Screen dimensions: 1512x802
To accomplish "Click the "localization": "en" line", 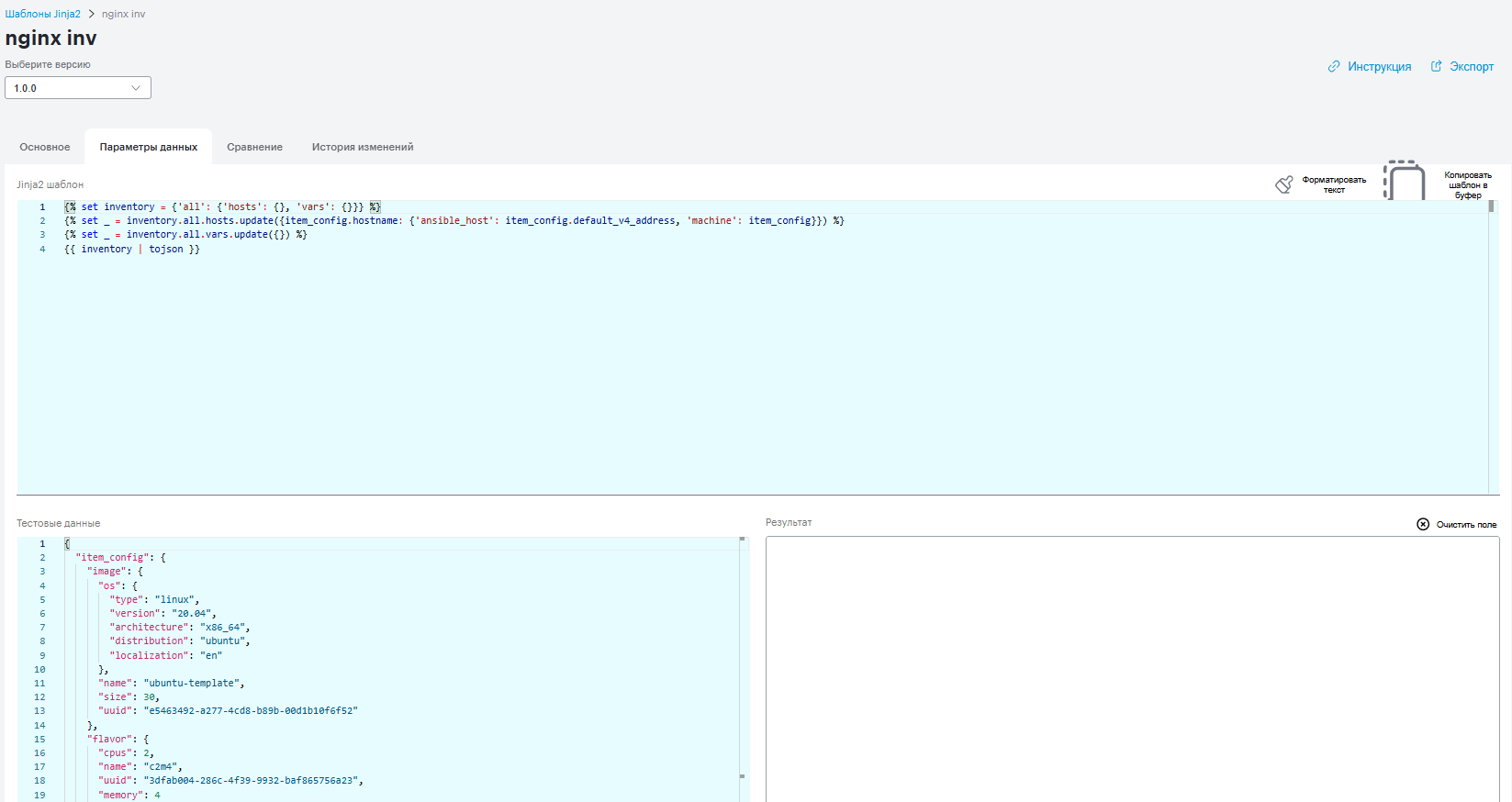I will pos(165,655).
